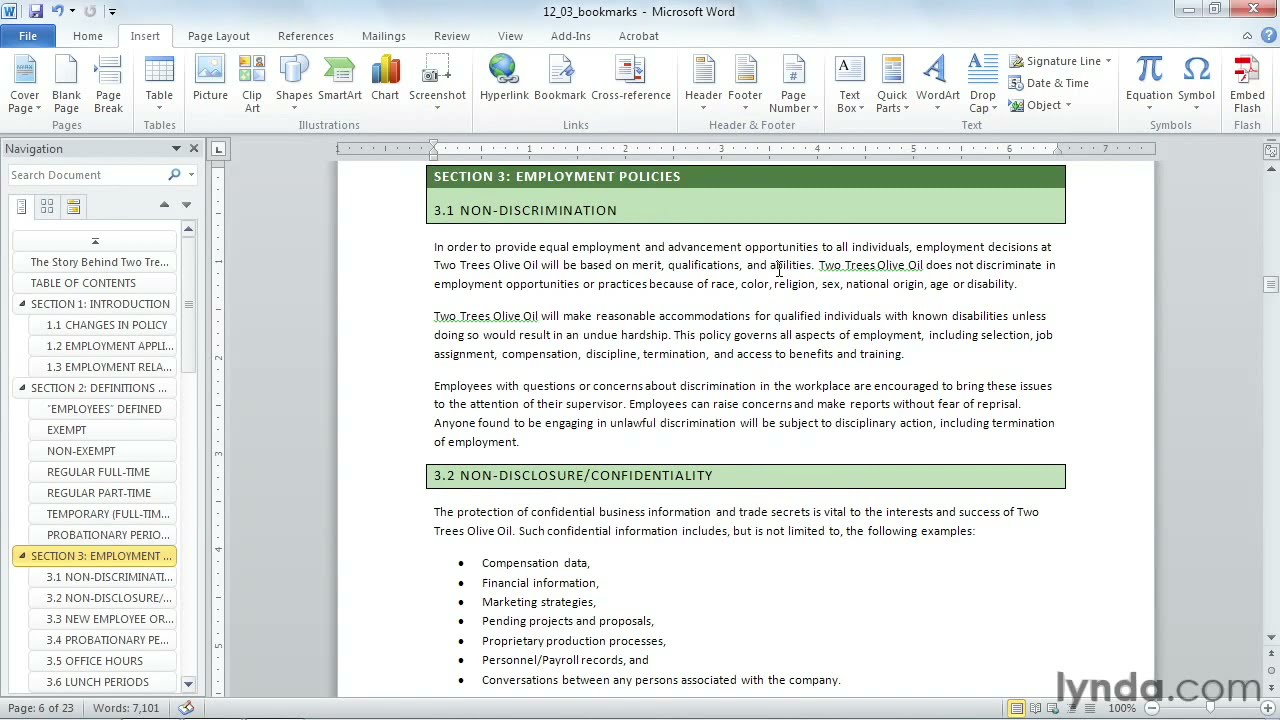Collapse SECTION 3: EMPLOYMENT heading

coord(22,555)
